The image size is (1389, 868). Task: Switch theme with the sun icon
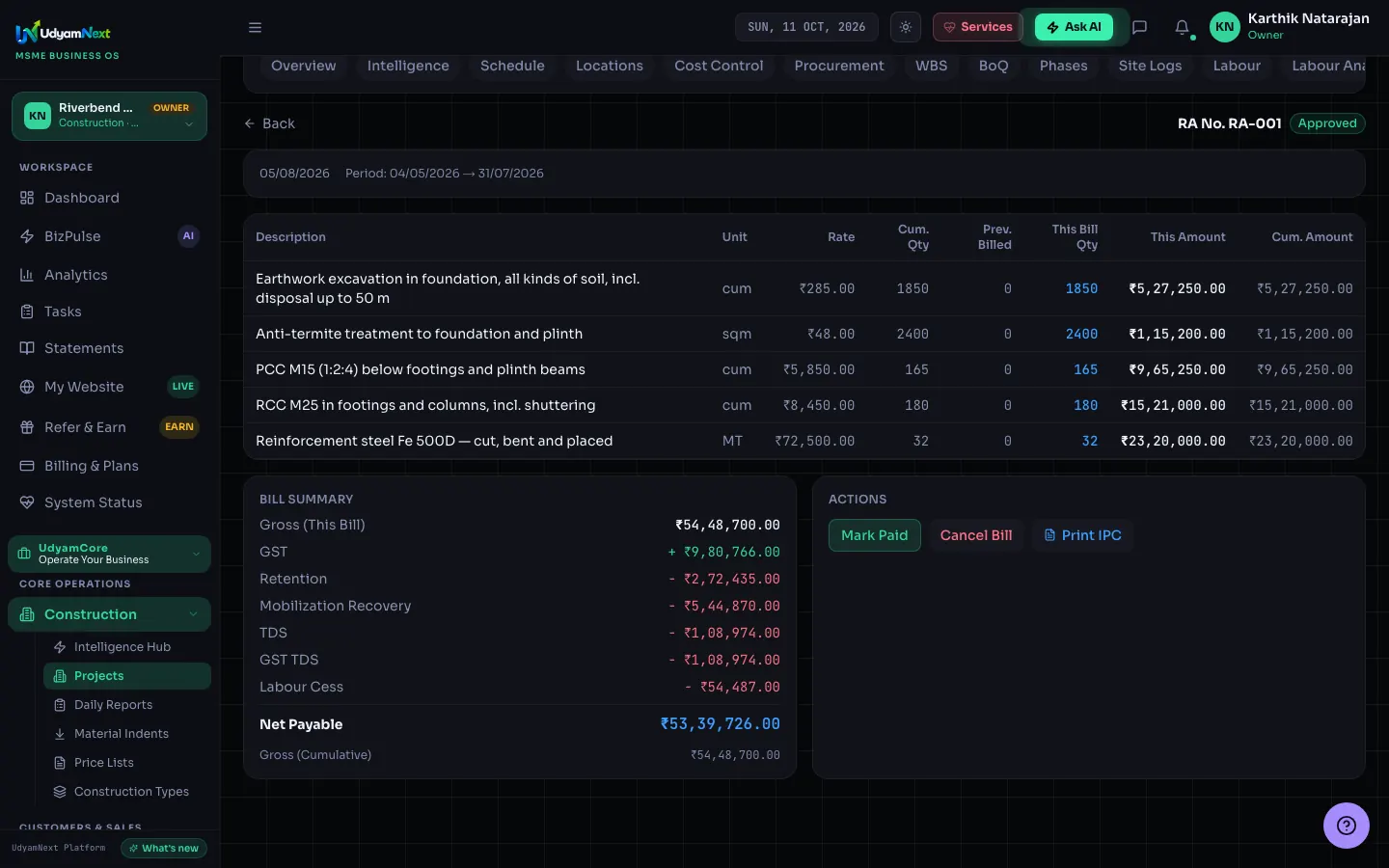[905, 27]
